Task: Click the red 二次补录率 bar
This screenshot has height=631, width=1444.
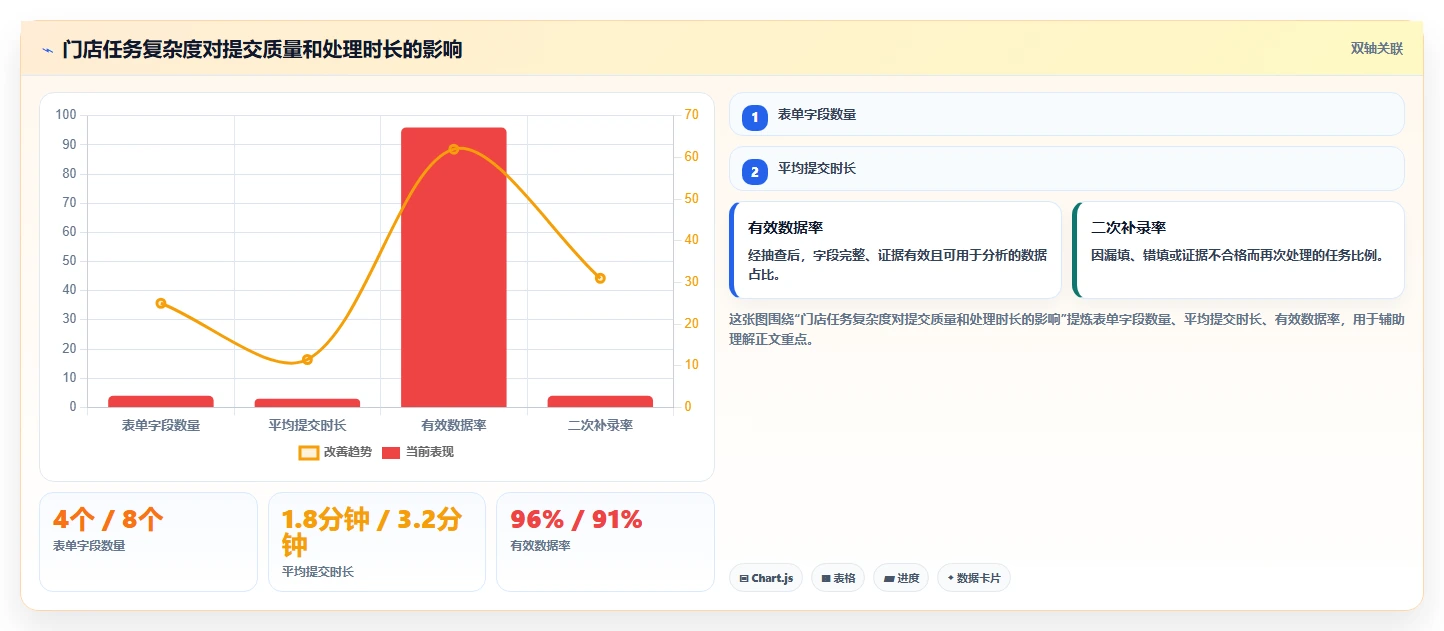Action: point(600,401)
